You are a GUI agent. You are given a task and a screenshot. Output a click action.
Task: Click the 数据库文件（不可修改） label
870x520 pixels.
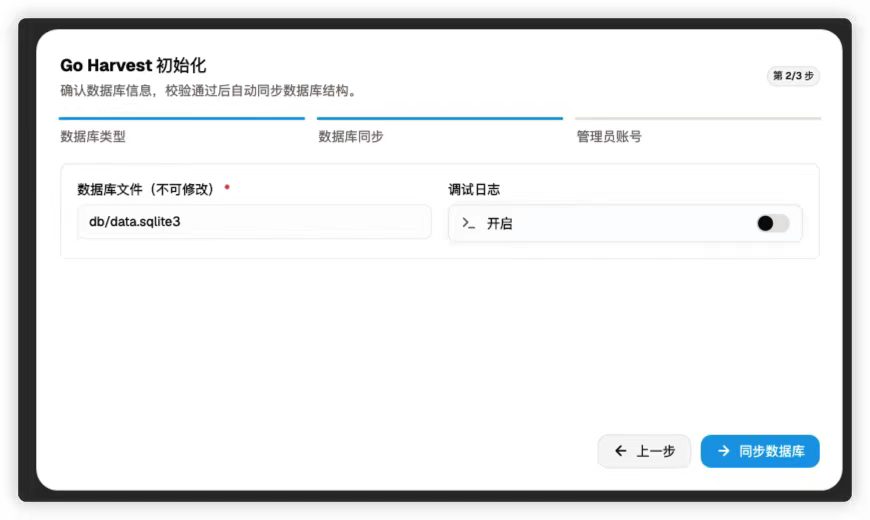coord(145,189)
